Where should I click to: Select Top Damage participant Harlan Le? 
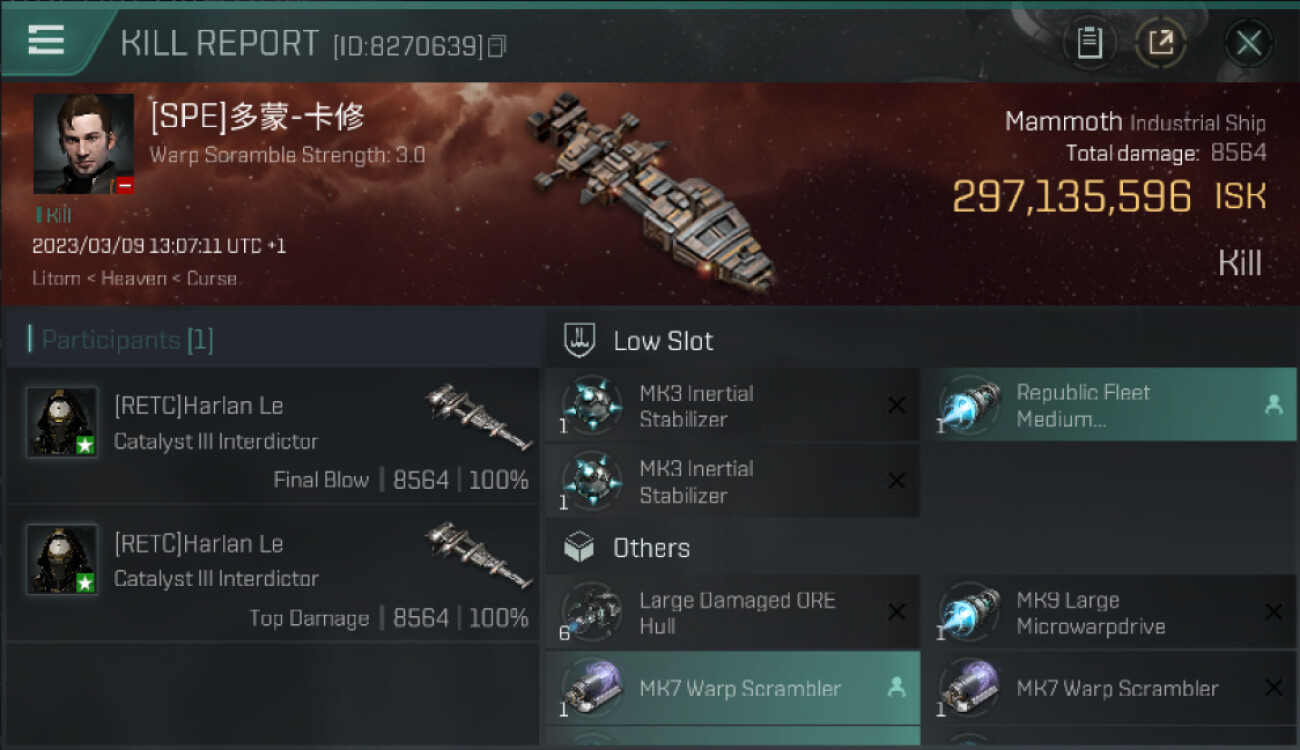click(199, 544)
